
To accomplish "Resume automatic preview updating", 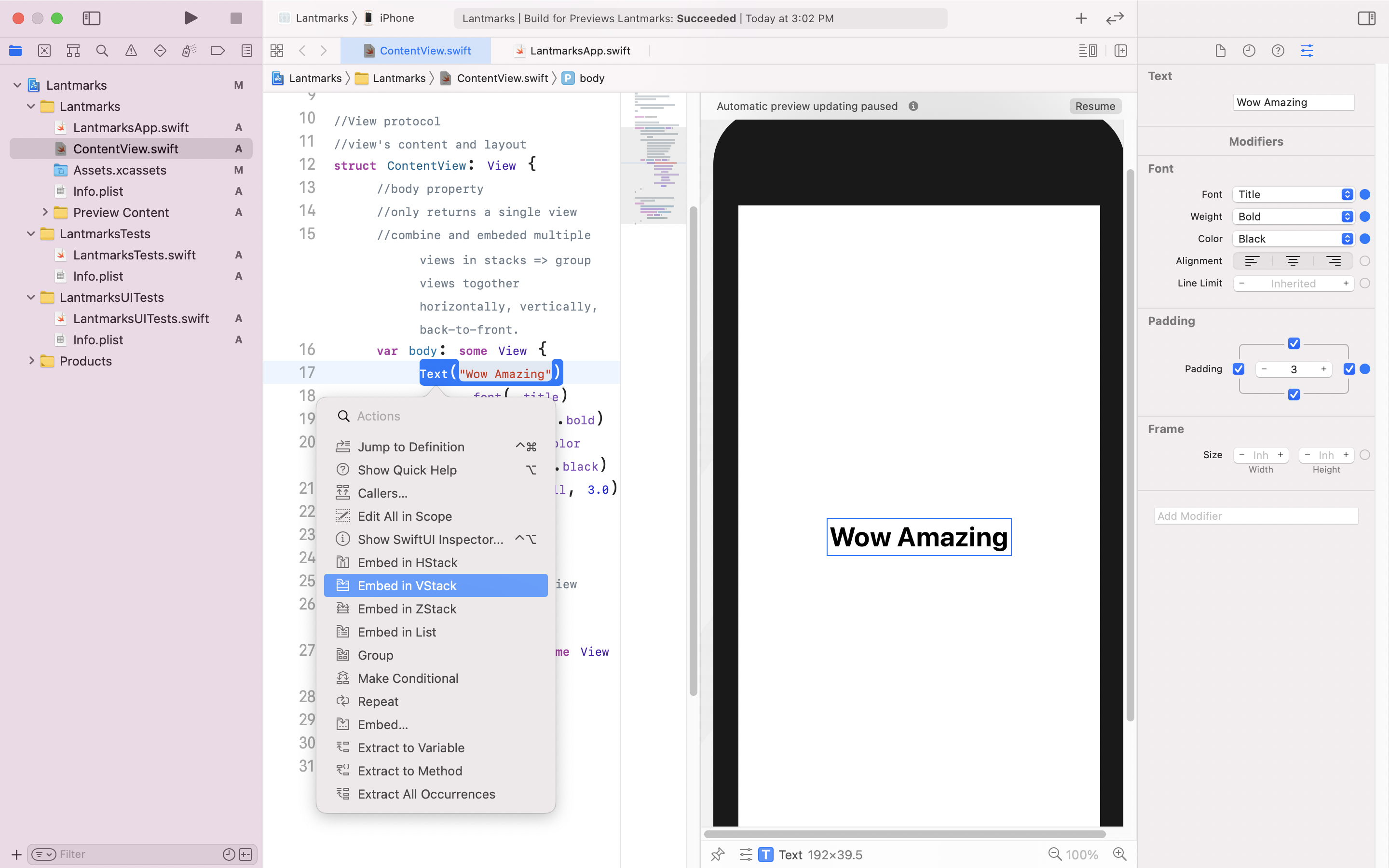I will [x=1094, y=106].
